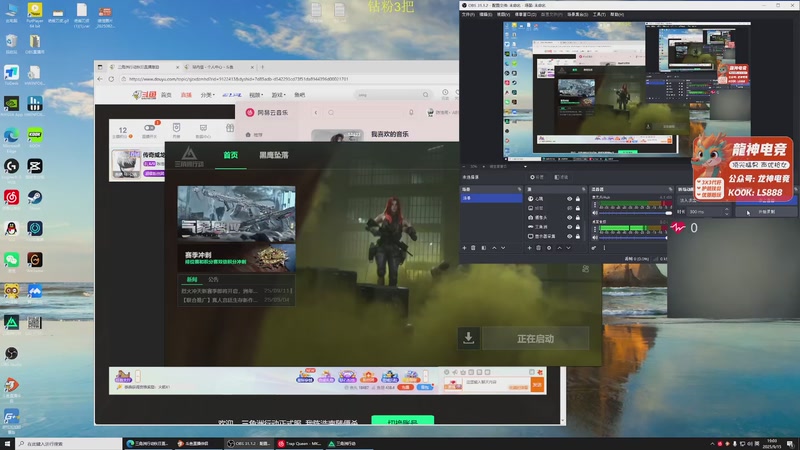Toggle visibility of third OBS source
The height and width of the screenshot is (450, 800).
click(569, 218)
